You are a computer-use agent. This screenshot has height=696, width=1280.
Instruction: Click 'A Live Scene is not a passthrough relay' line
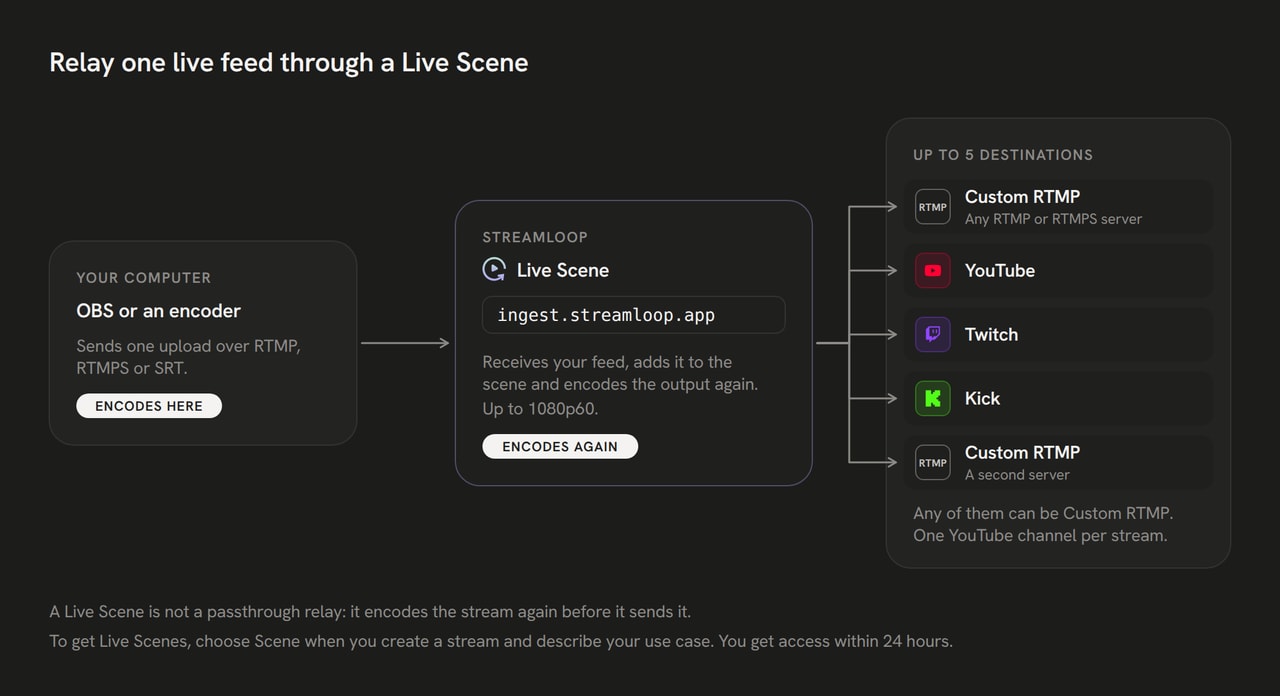click(370, 611)
